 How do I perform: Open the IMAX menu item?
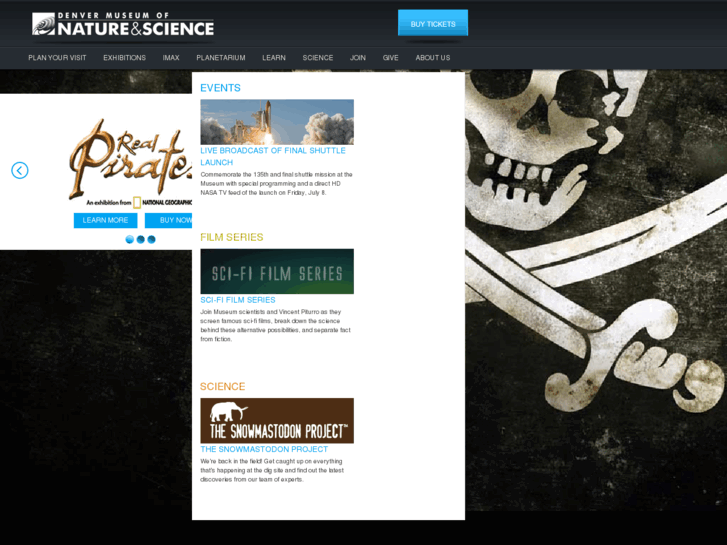click(171, 58)
